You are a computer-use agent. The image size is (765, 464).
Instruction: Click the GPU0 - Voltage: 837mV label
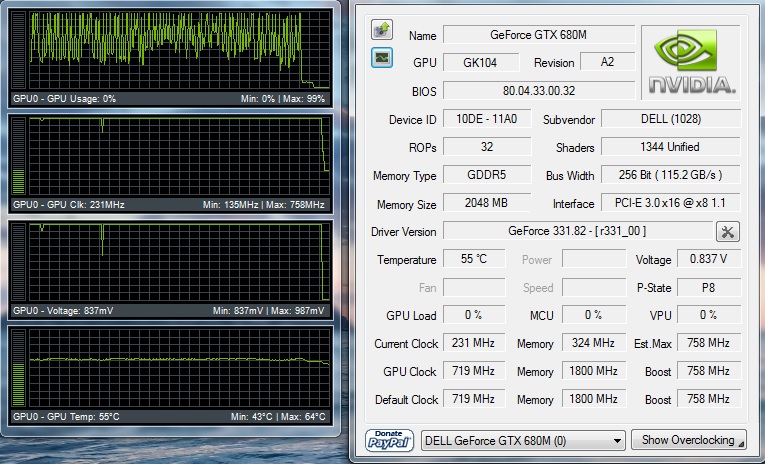(63, 311)
